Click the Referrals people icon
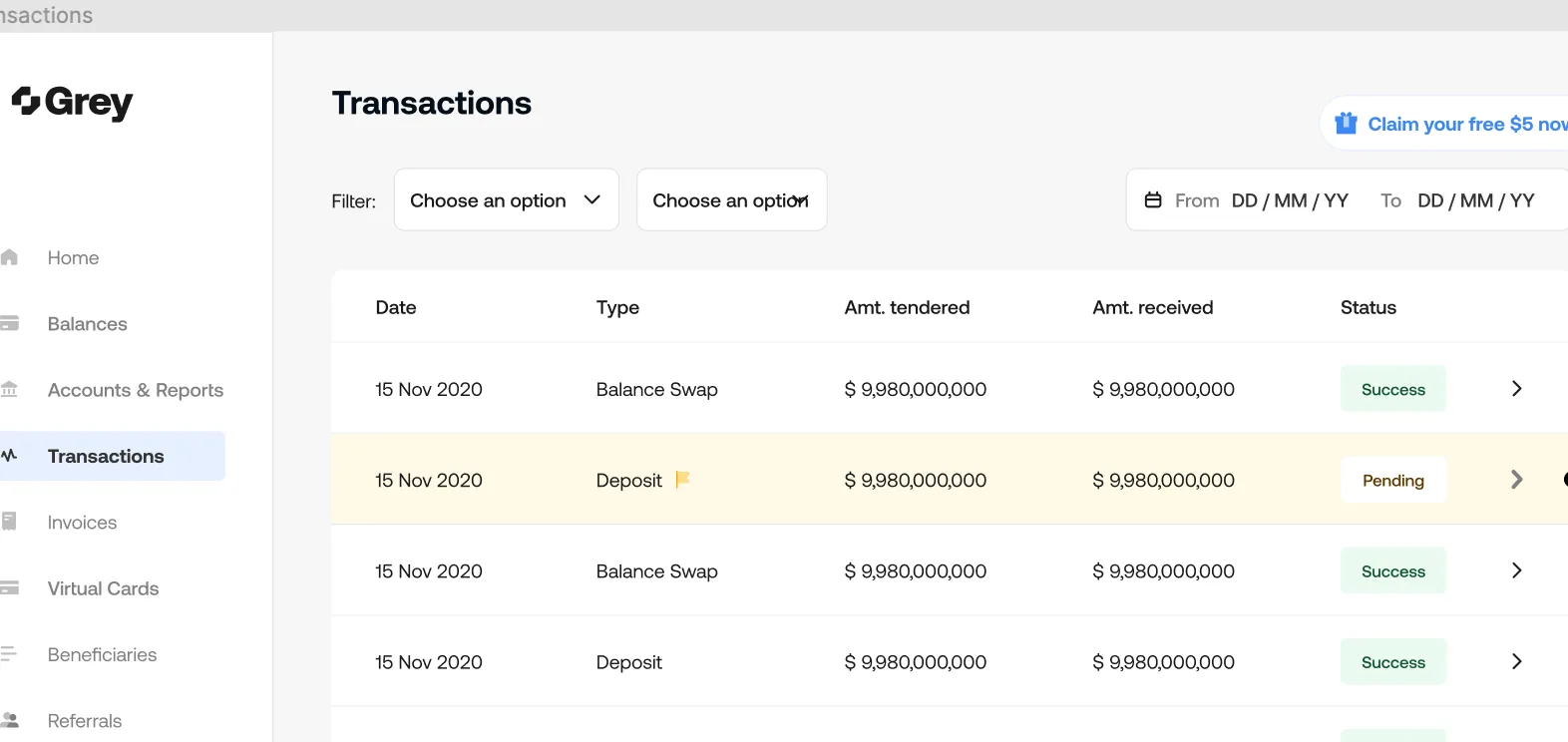 (x=10, y=720)
